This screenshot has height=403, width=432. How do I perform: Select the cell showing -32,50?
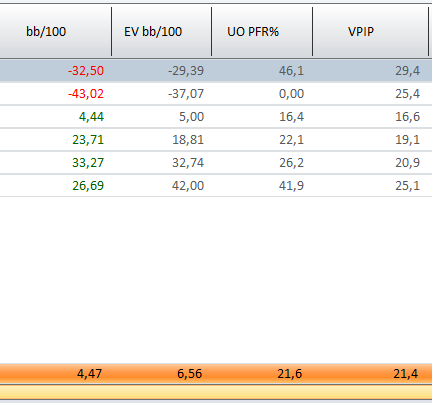tap(86, 71)
